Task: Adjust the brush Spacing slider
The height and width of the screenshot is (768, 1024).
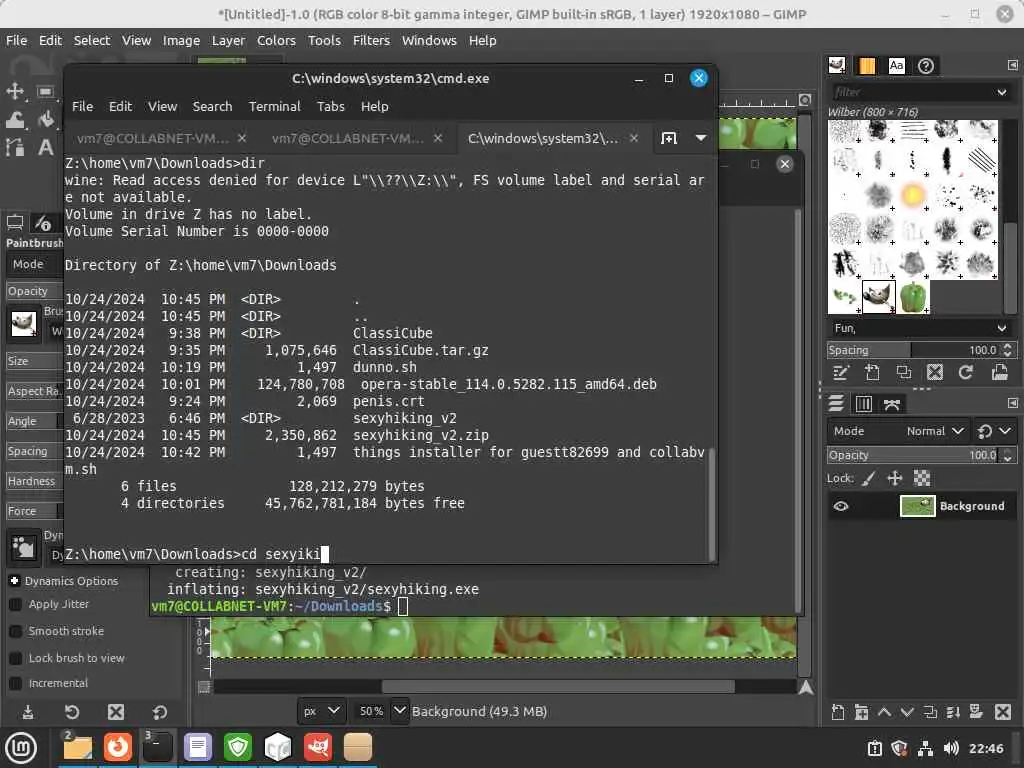Action: point(913,350)
